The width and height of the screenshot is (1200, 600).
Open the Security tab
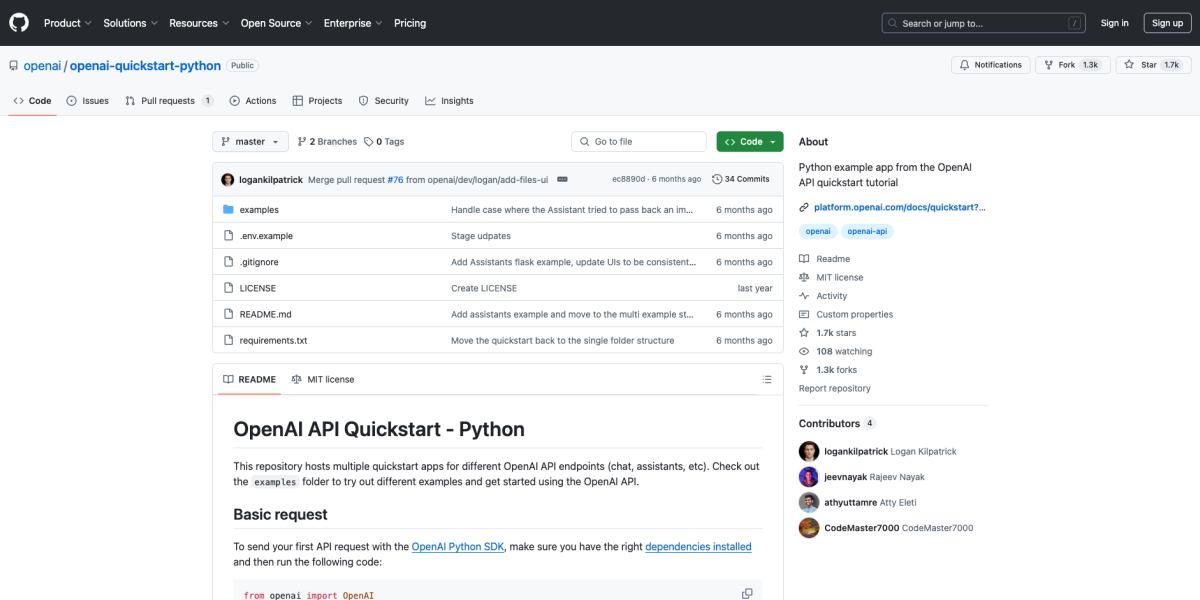point(383,100)
